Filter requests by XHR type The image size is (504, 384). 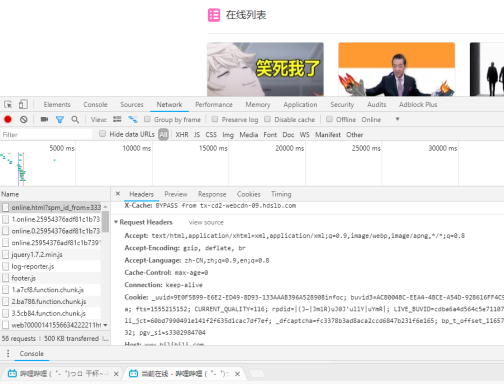point(182,135)
